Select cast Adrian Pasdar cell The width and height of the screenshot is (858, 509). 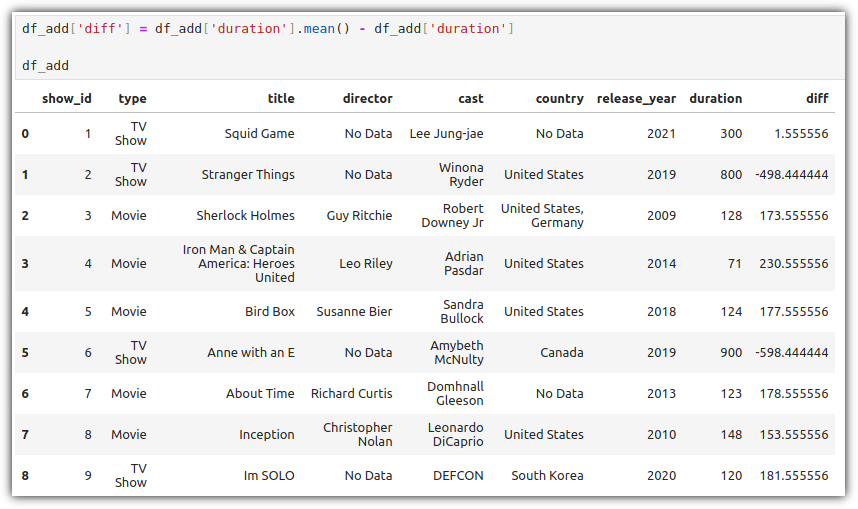[463, 263]
